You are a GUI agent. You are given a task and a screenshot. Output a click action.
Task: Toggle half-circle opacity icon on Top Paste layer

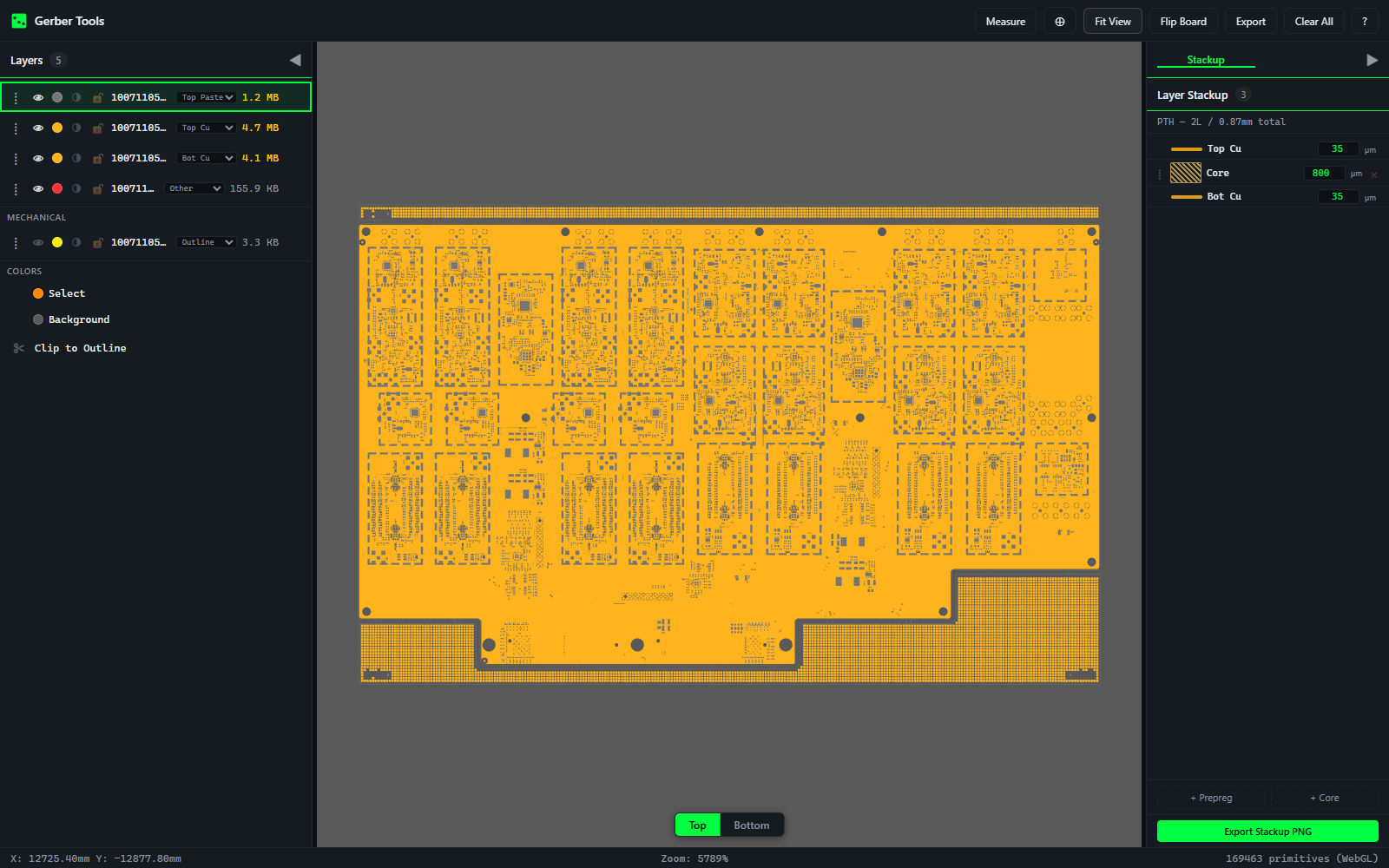tap(76, 97)
